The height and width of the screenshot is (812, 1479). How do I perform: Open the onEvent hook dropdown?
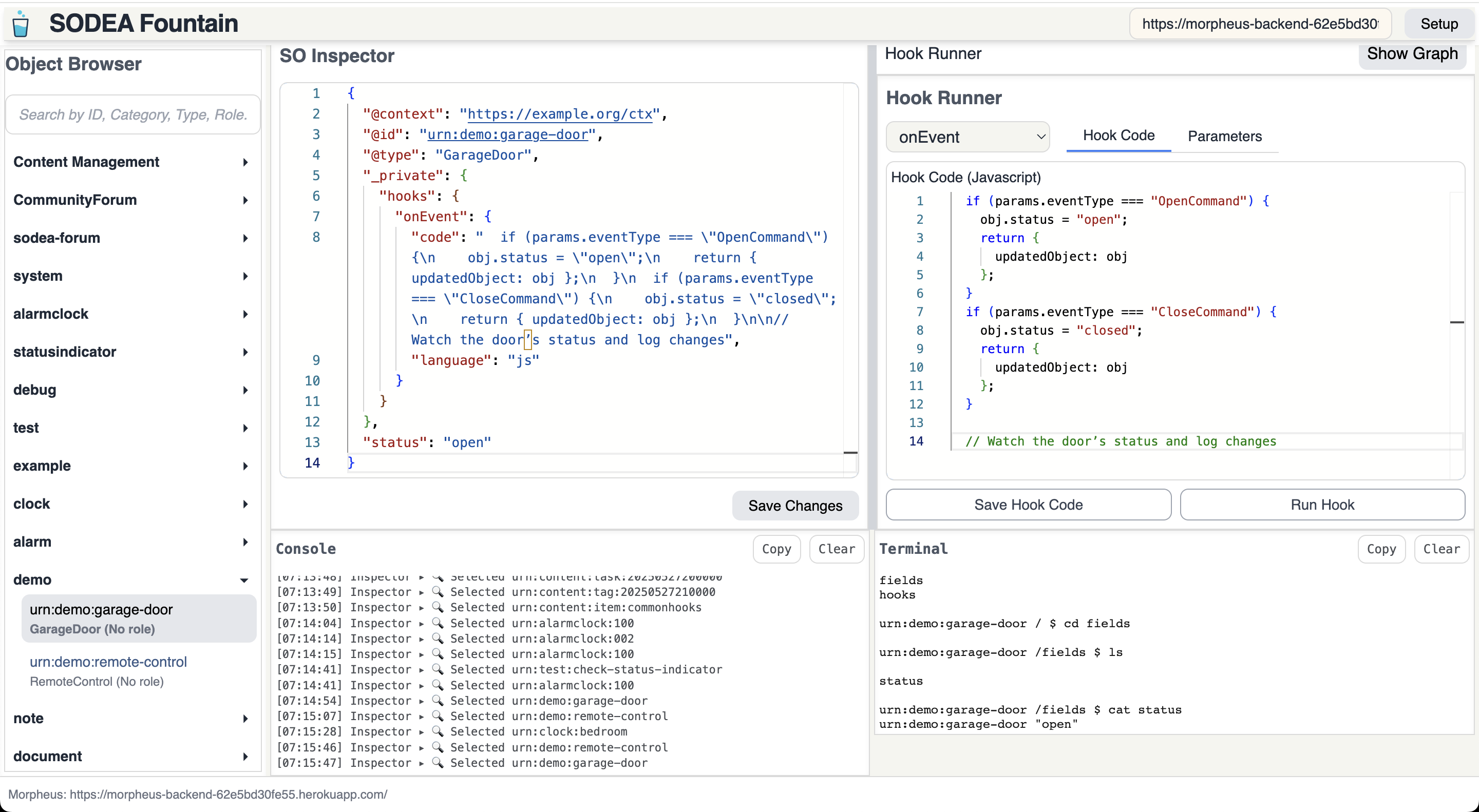point(968,137)
